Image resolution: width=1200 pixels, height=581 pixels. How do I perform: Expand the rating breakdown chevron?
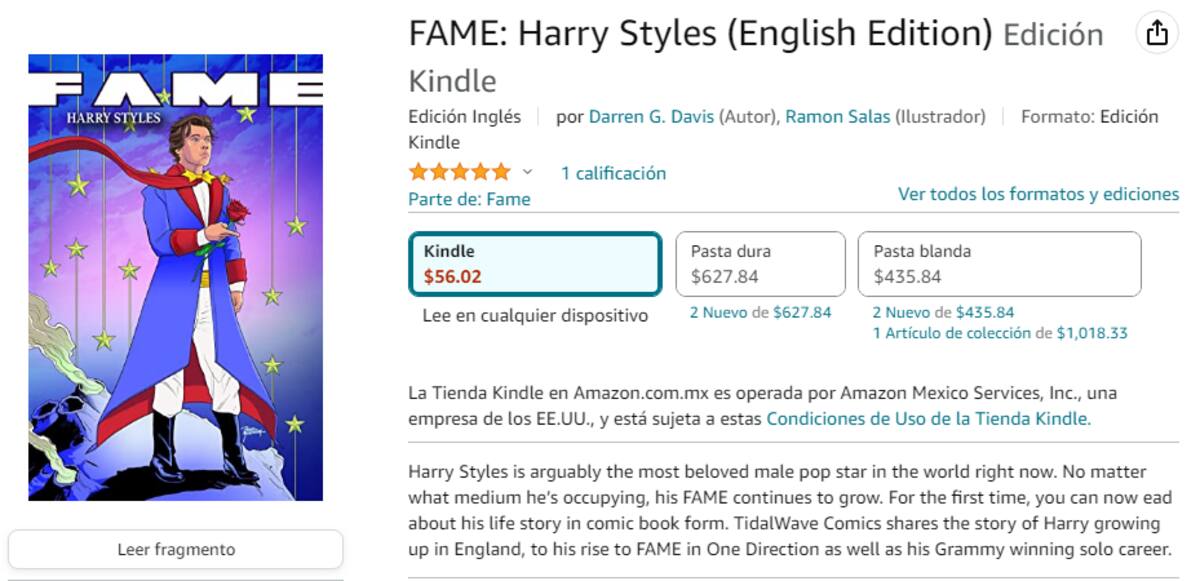528,173
